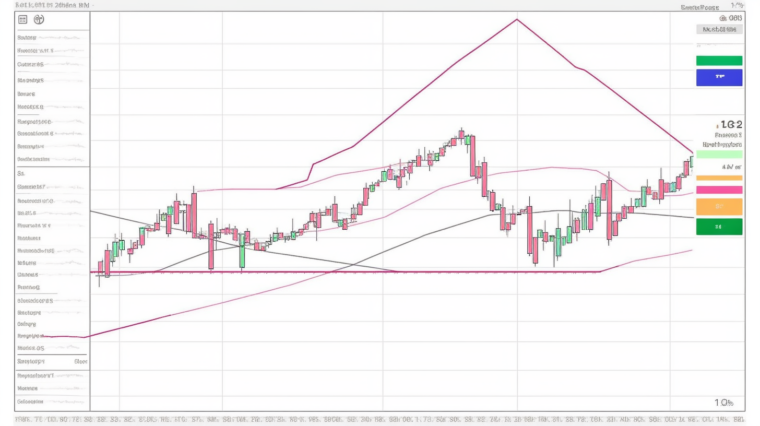This screenshot has height=426, width=760.
Task: Expand the short 'Ss.' section in left sidebar
Action: (21, 172)
